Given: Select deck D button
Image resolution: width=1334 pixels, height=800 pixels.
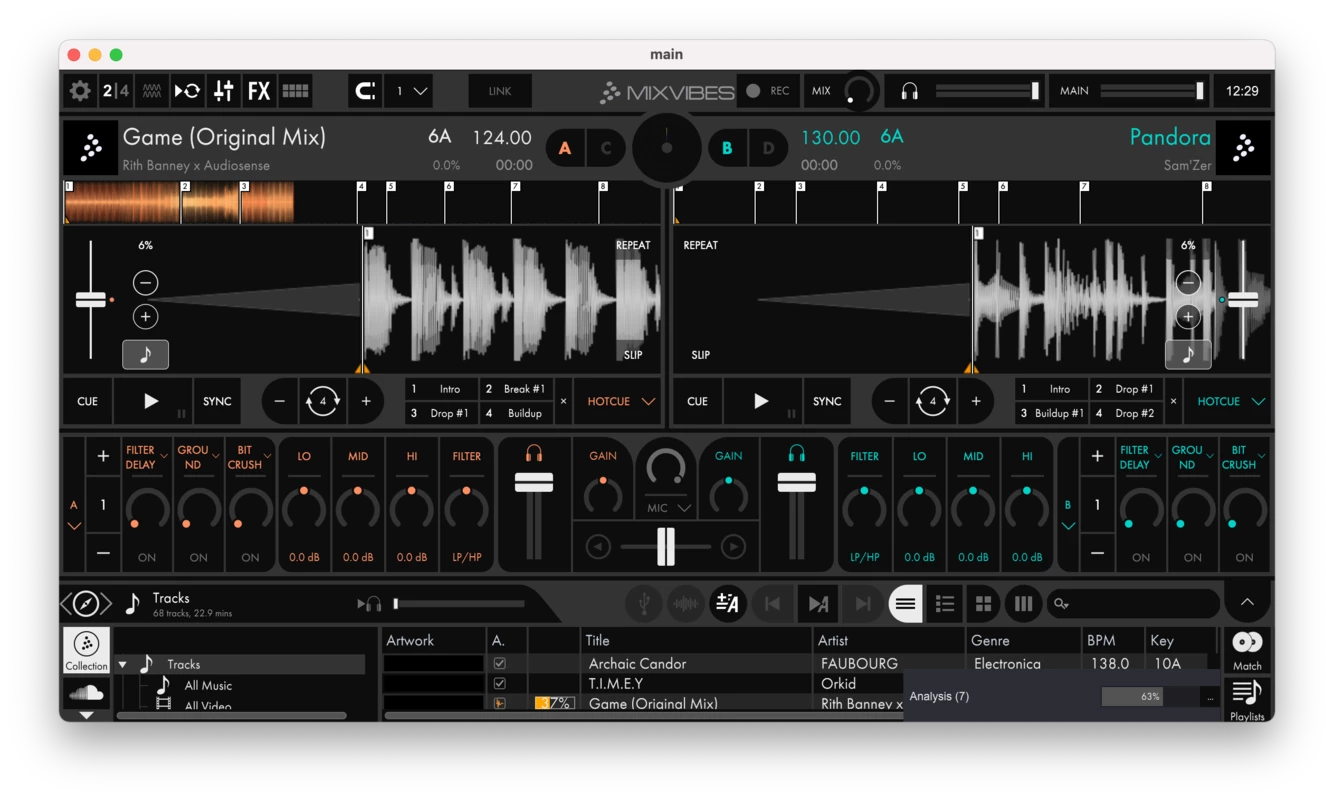Looking at the screenshot, I should click(x=768, y=148).
